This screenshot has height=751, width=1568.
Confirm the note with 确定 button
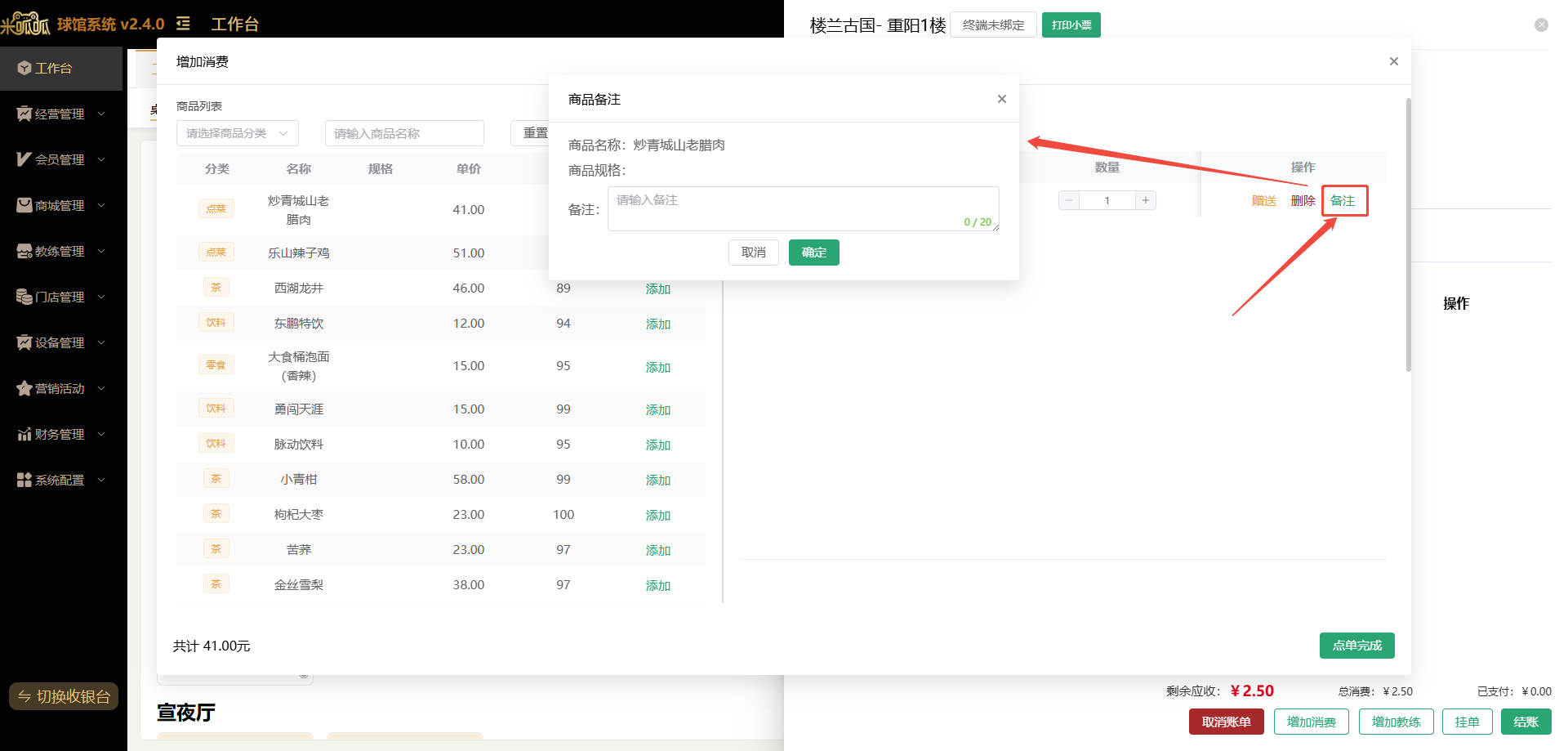(x=814, y=253)
